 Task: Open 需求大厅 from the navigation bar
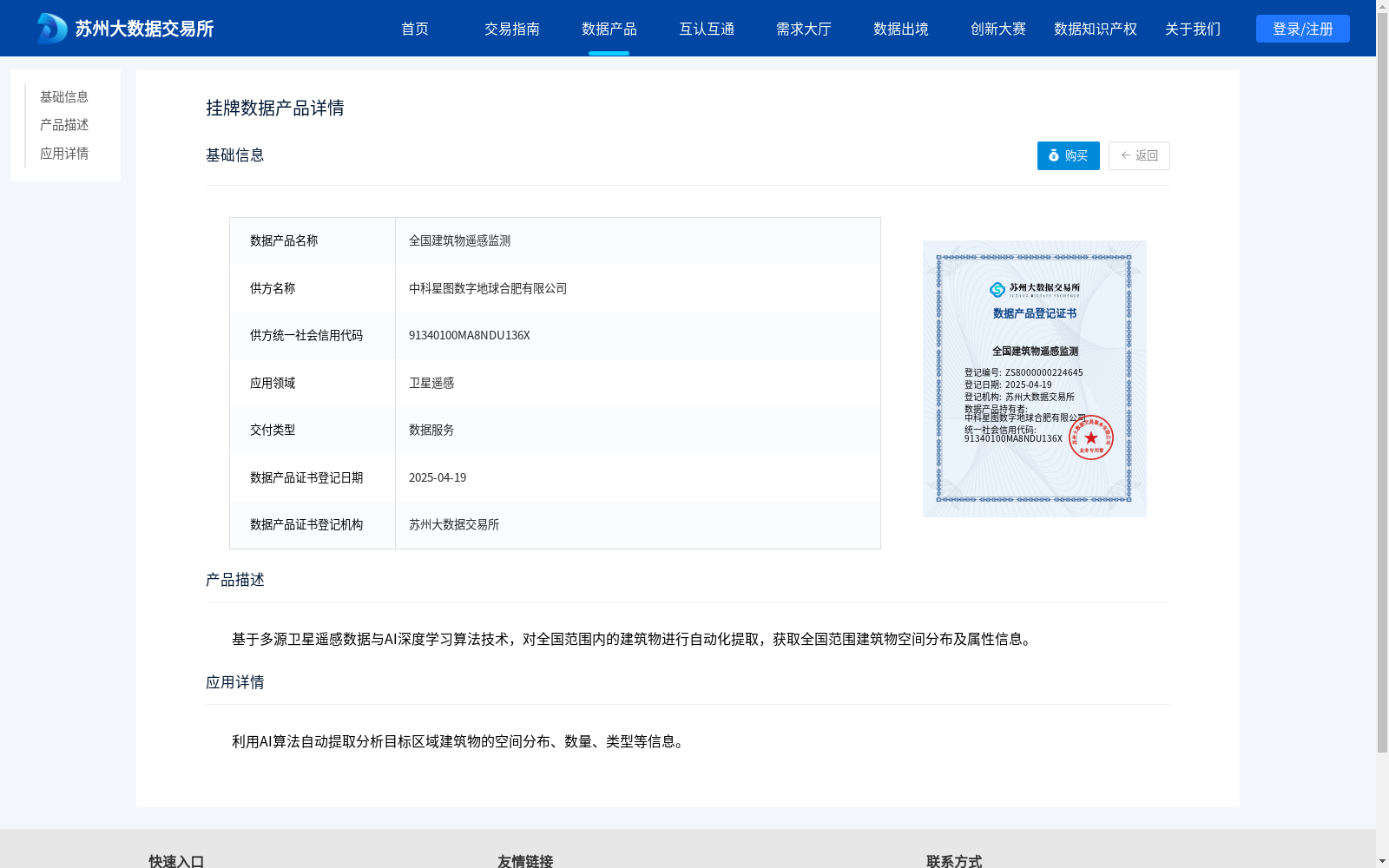pyautogui.click(x=804, y=29)
